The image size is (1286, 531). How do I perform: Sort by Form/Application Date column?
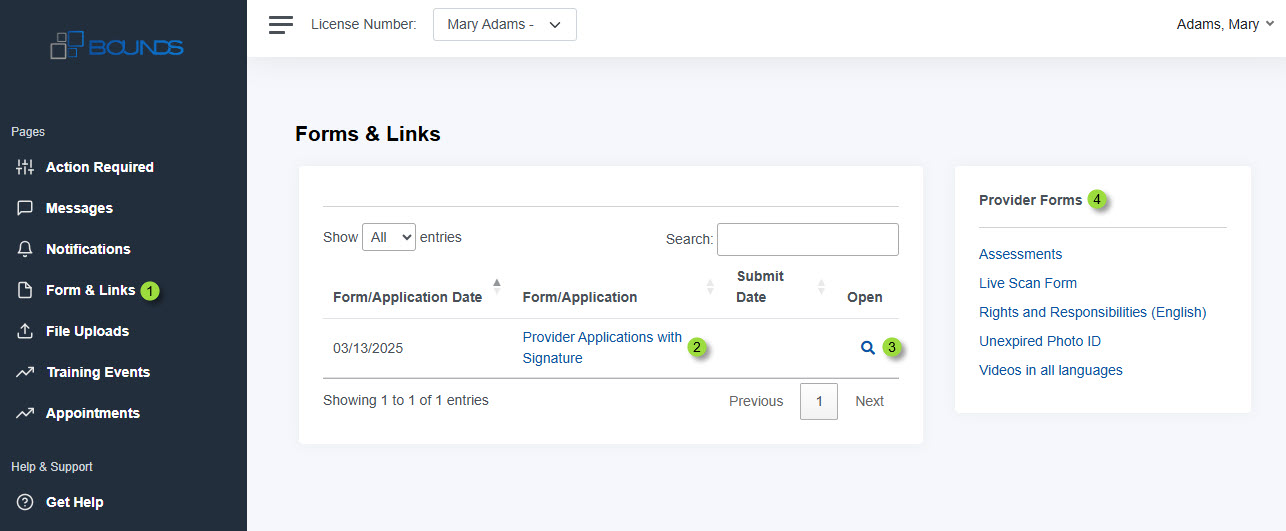(x=408, y=297)
